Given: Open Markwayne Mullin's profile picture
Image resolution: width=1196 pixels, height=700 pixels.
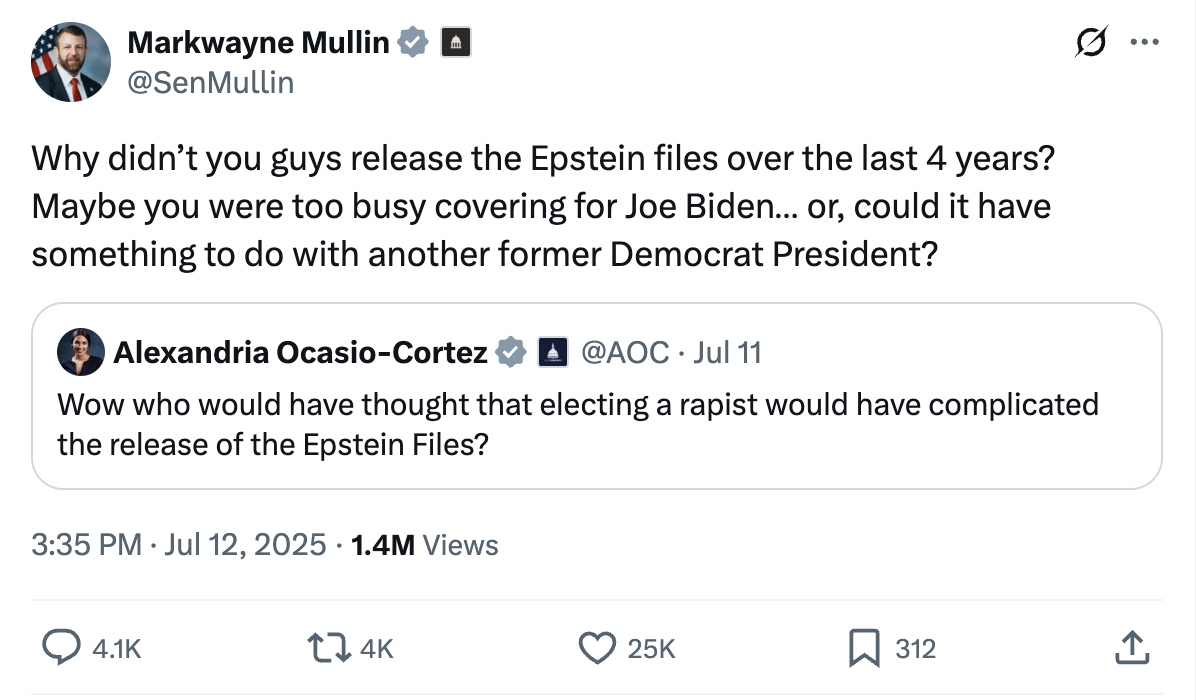Looking at the screenshot, I should click(70, 61).
